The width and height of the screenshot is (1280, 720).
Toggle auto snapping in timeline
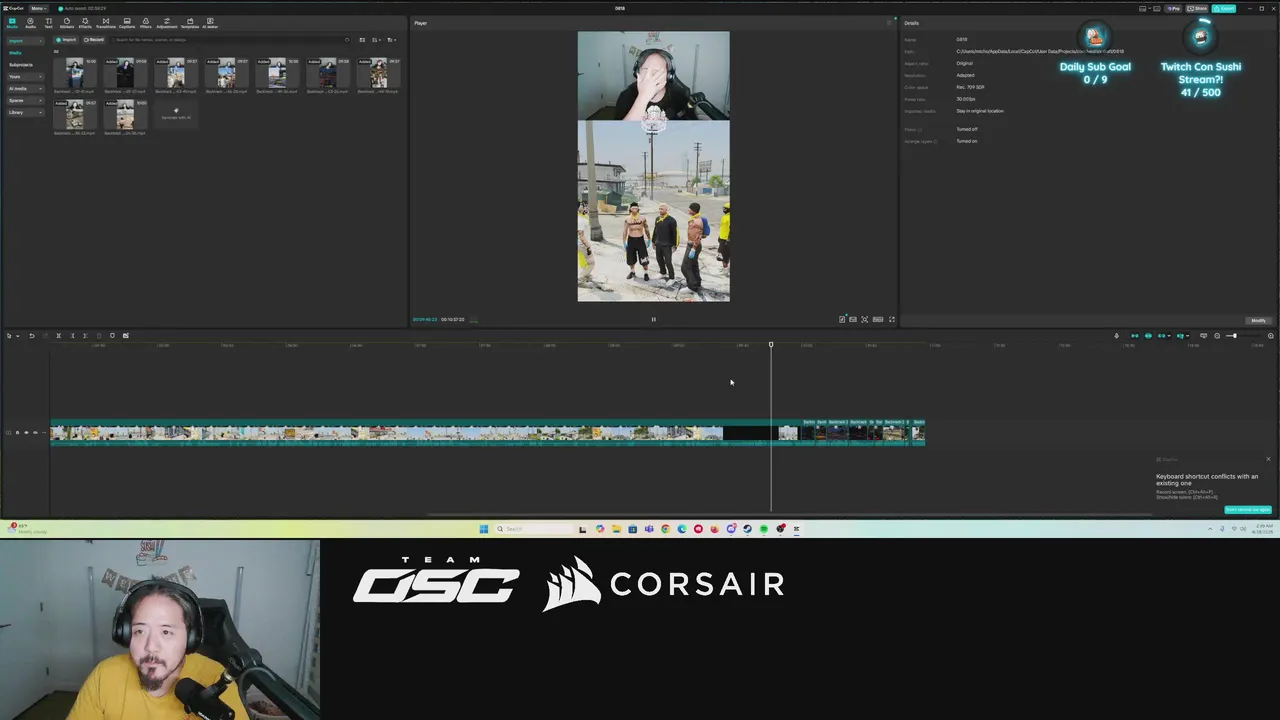(1148, 336)
